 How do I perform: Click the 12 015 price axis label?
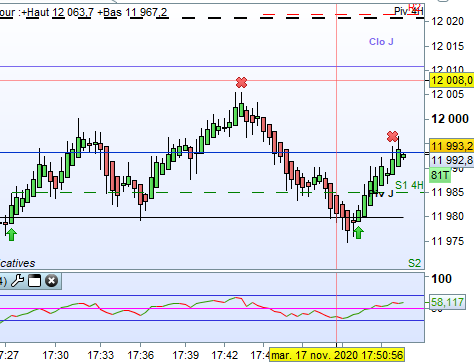point(447,46)
